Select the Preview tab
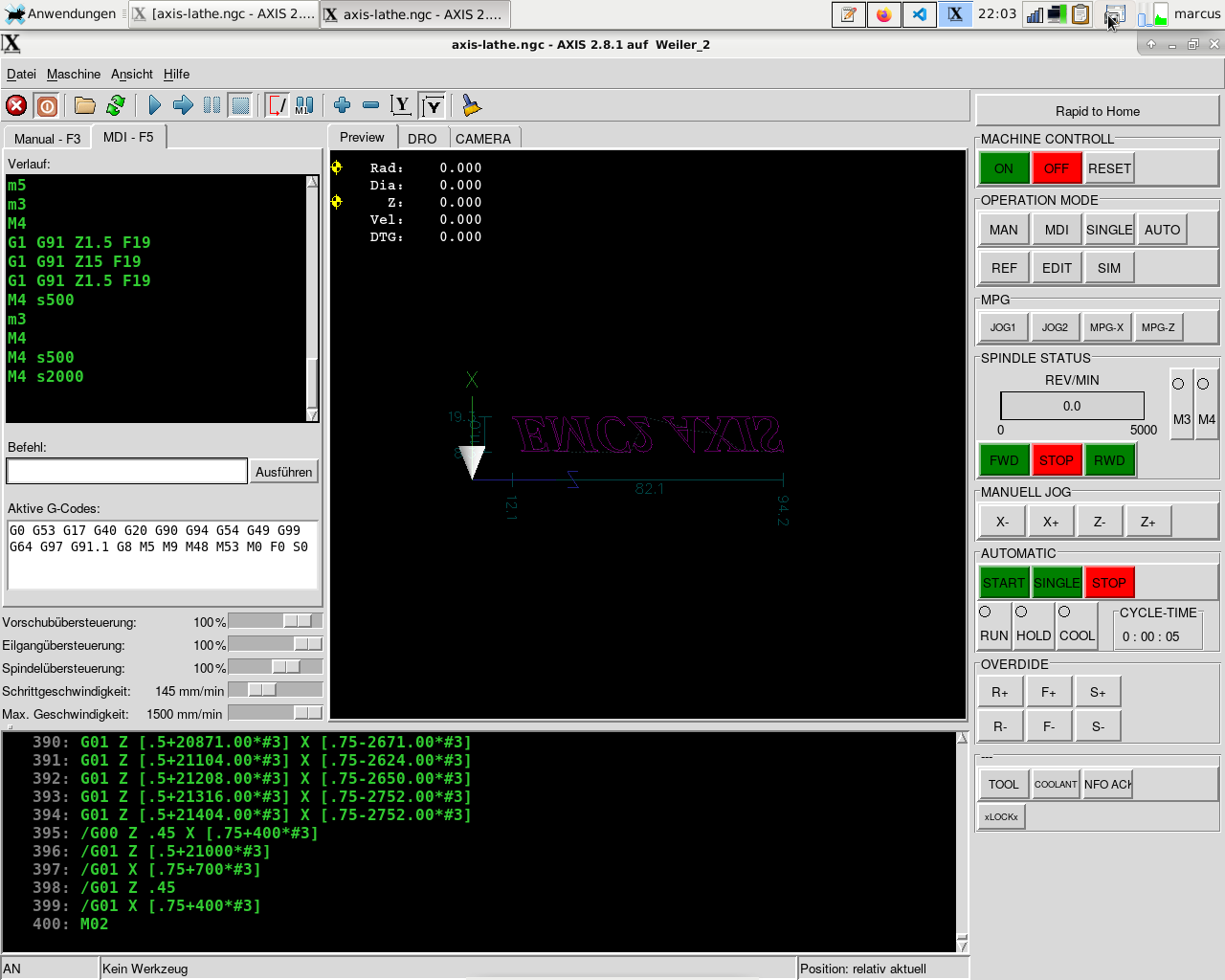Screen dimensions: 1225x980 [362, 137]
